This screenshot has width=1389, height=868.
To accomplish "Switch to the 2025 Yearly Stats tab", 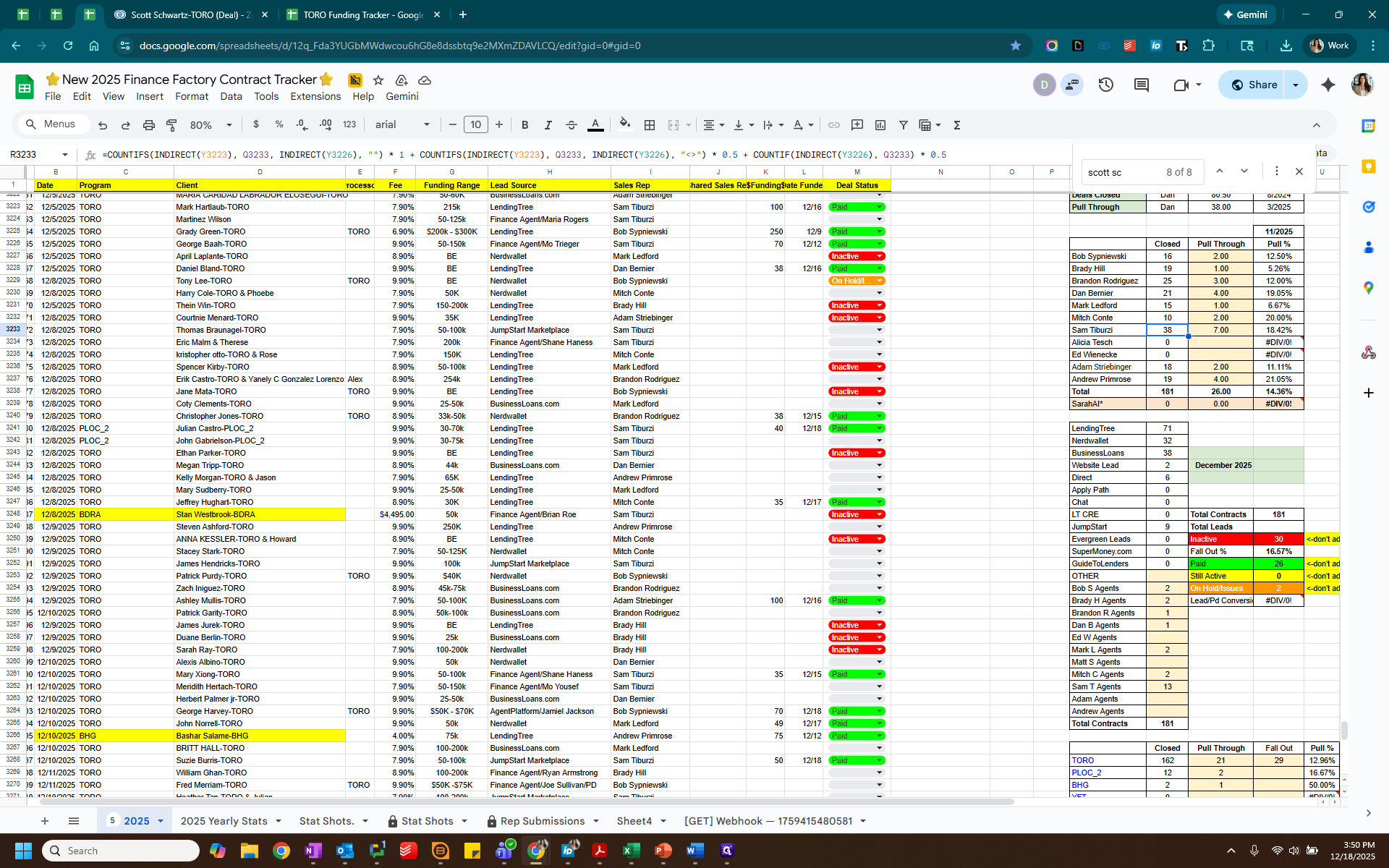I will (x=224, y=821).
